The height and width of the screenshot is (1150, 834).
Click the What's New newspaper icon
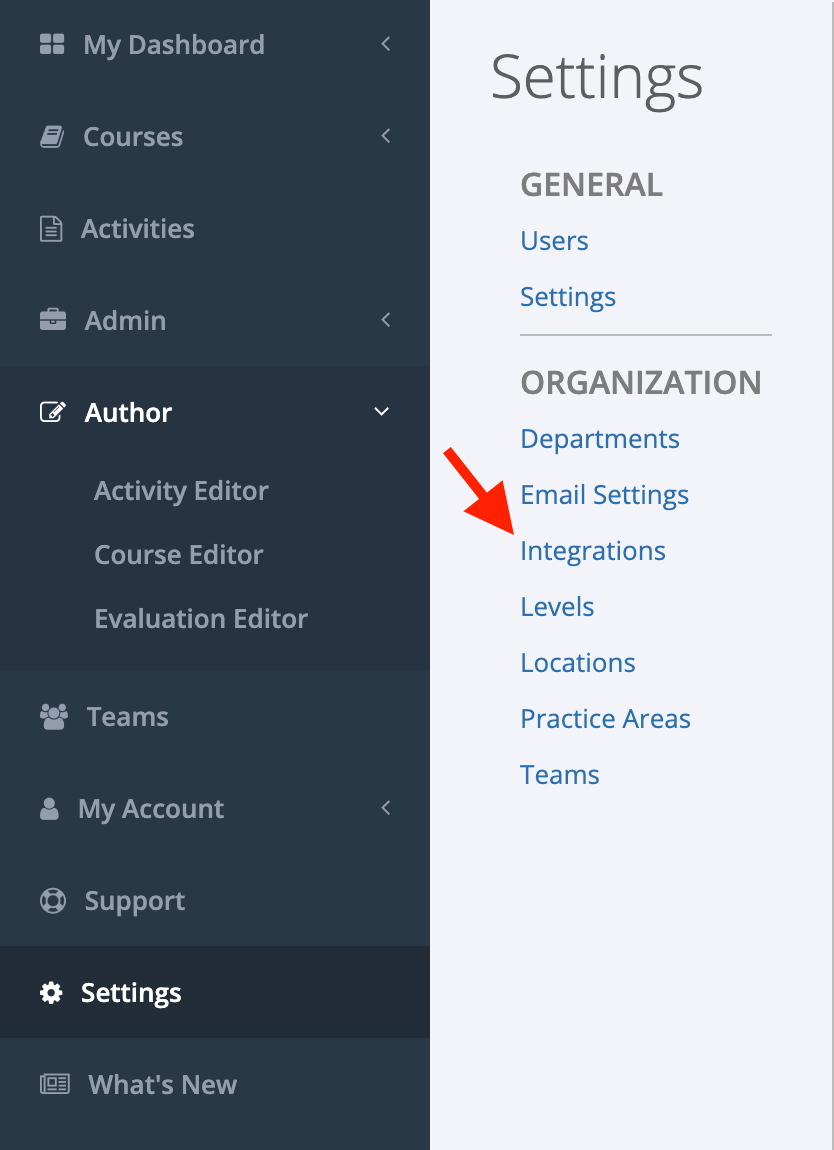point(54,1084)
